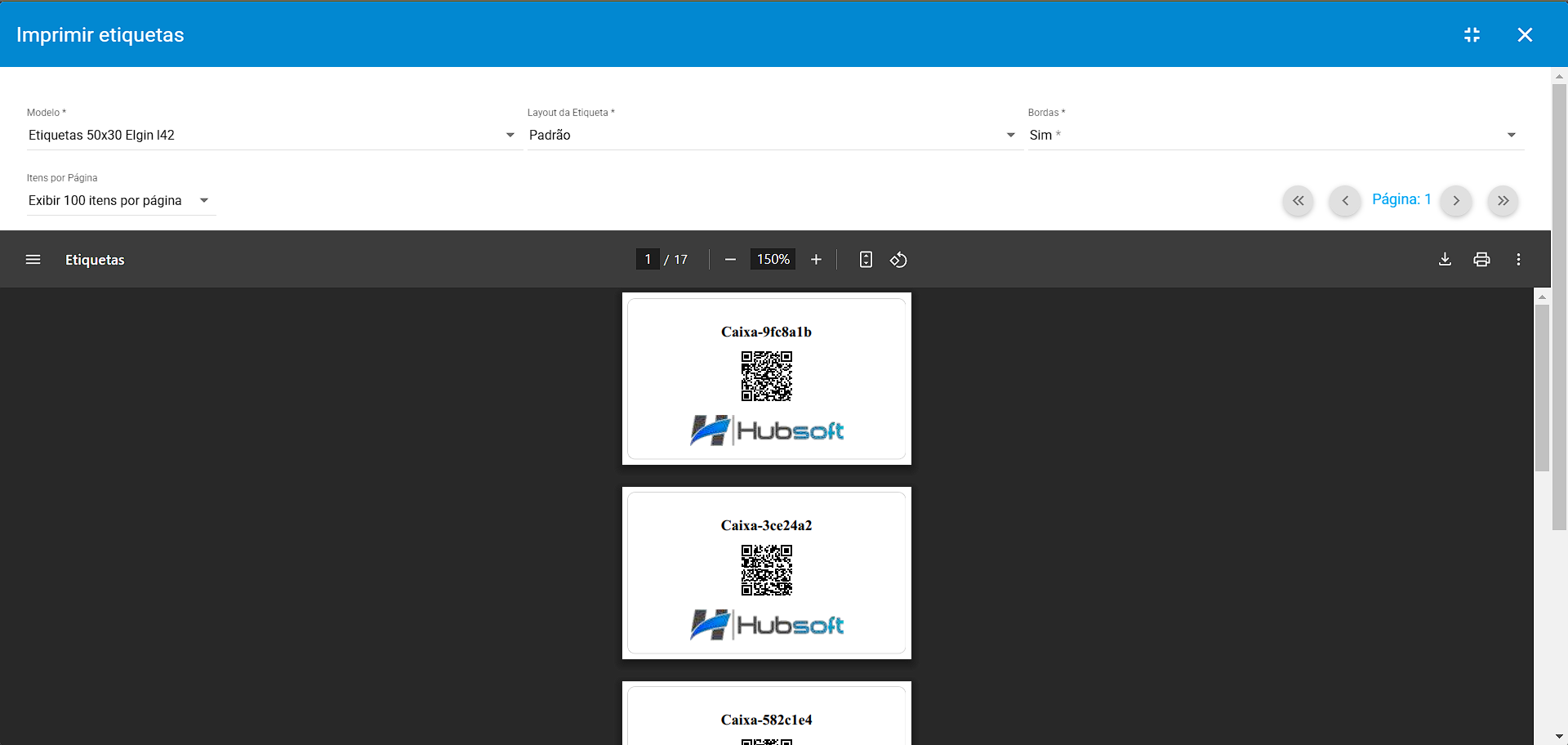The width and height of the screenshot is (1568, 745).
Task: Go to next page button
Action: pos(1455,200)
